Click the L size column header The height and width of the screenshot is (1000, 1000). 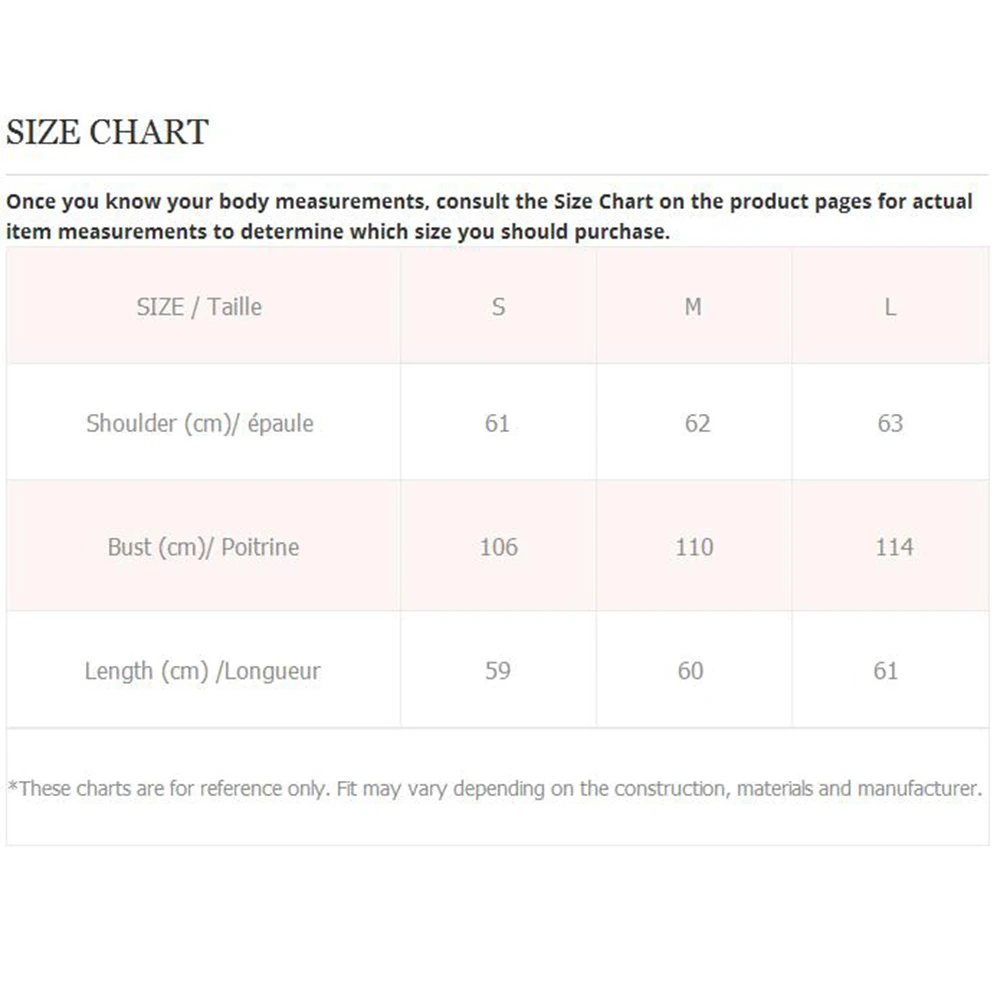pyautogui.click(x=890, y=307)
